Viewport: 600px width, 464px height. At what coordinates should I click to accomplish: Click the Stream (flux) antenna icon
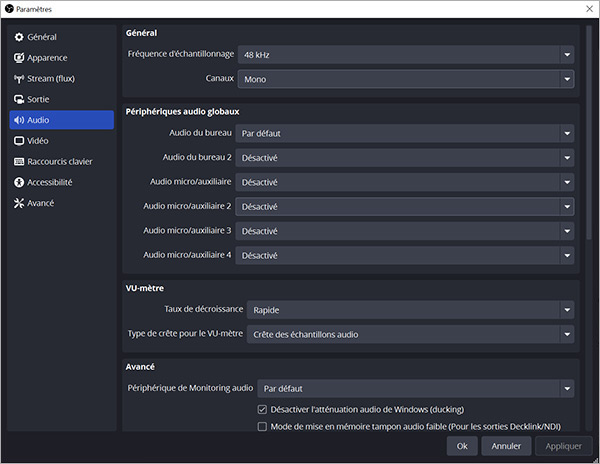coord(19,79)
